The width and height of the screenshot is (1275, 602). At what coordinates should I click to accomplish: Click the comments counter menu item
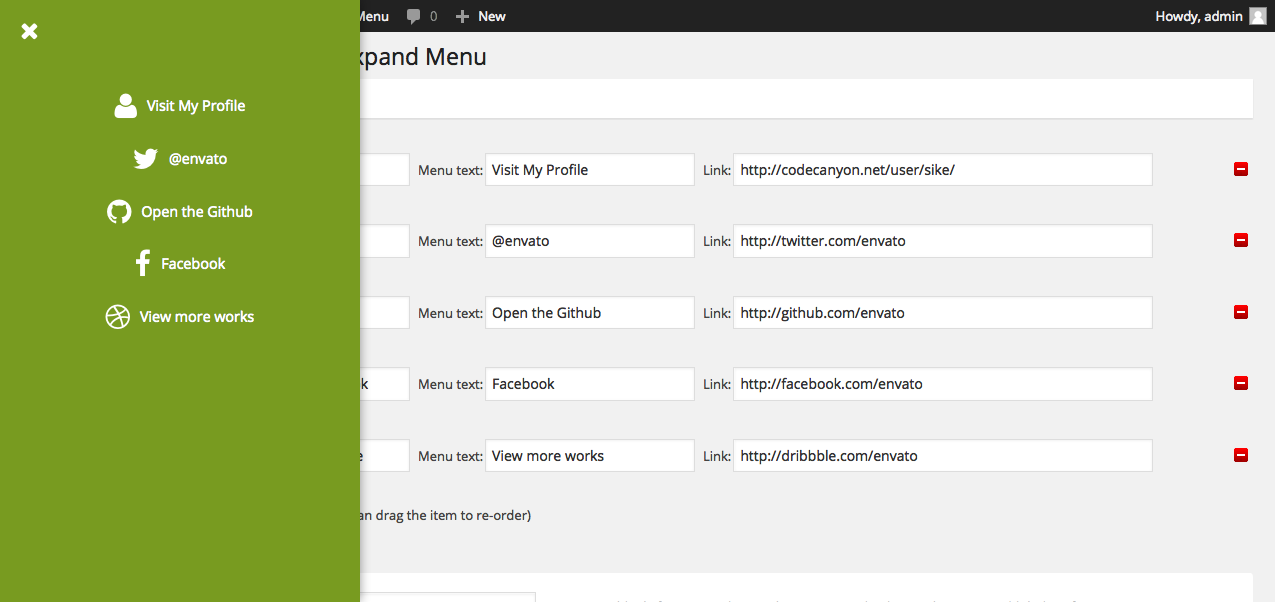click(x=421, y=15)
